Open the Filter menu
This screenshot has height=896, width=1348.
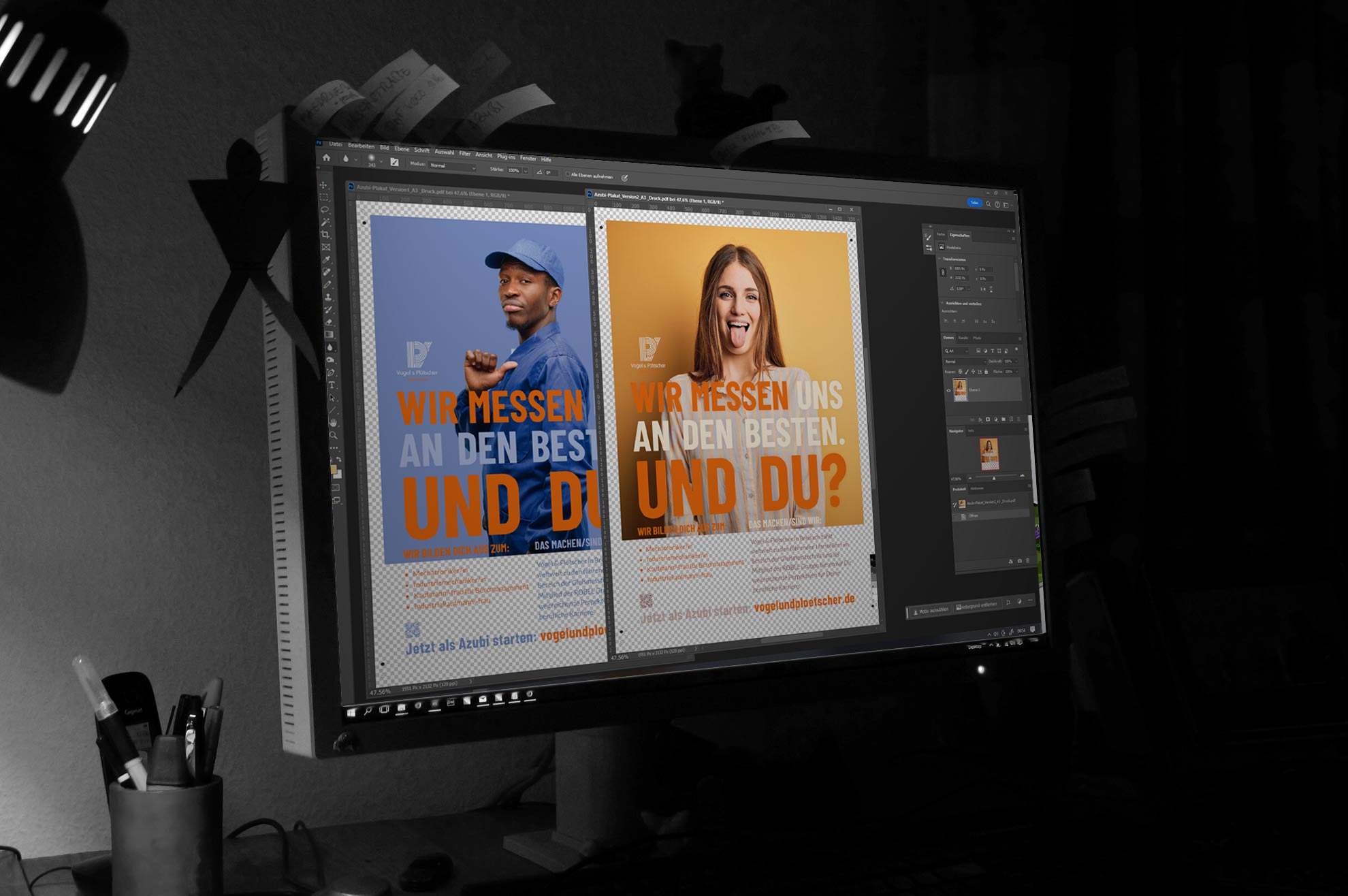pyautogui.click(x=465, y=153)
